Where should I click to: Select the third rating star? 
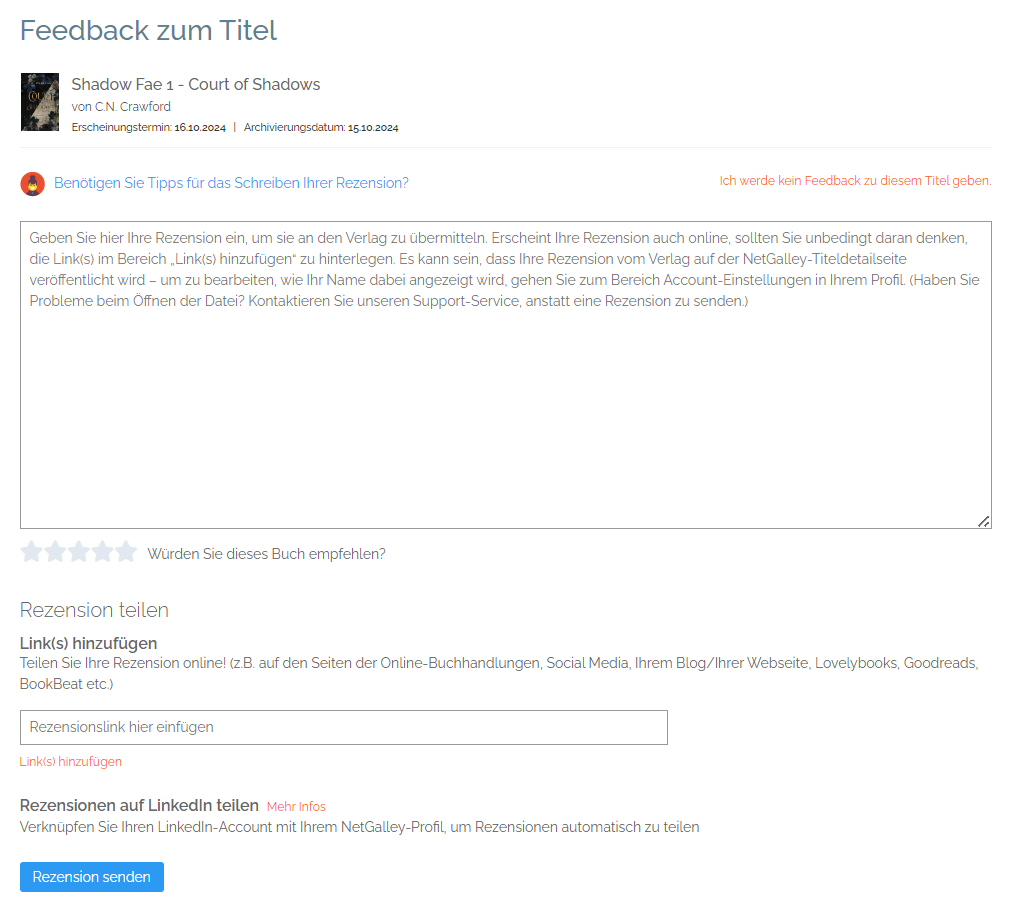tap(79, 552)
